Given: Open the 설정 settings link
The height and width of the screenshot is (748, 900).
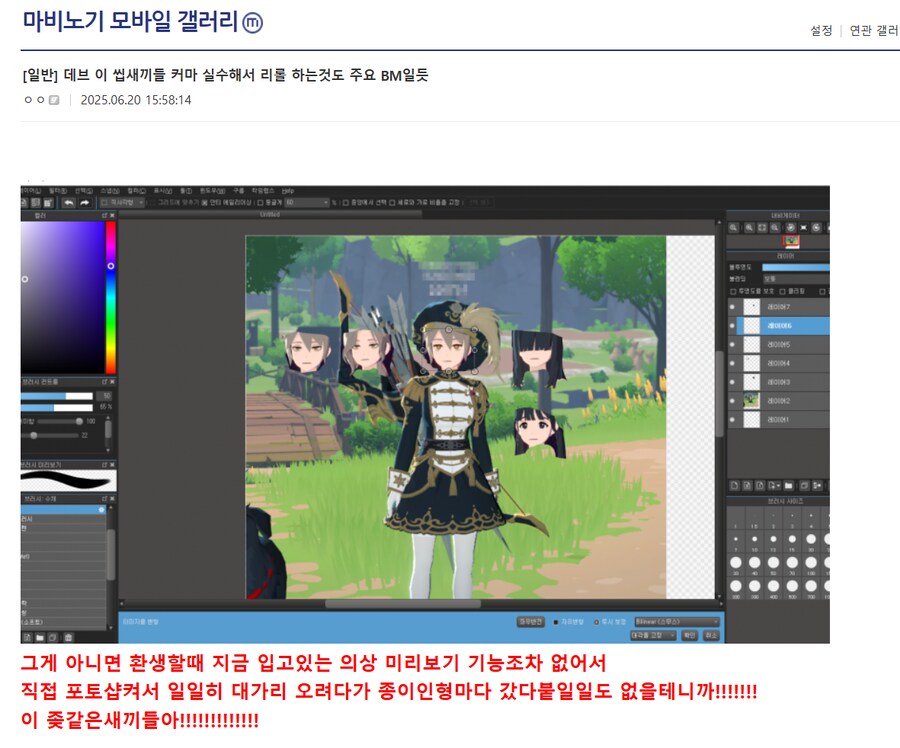Looking at the screenshot, I should tap(821, 30).
